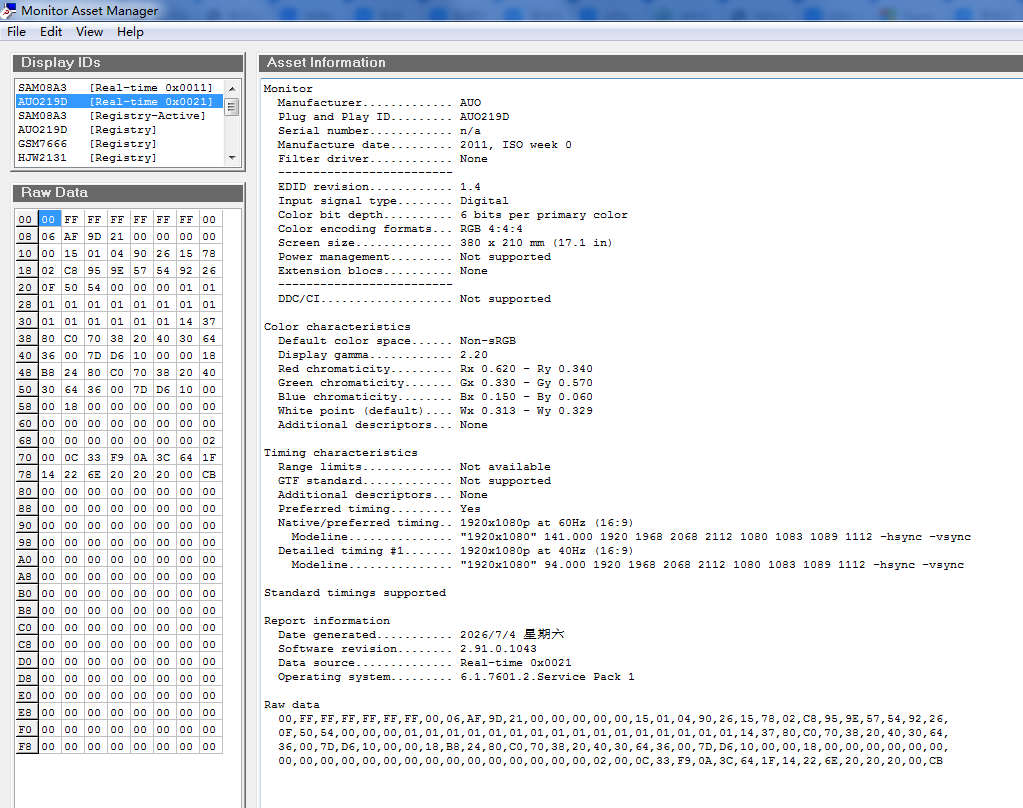Select SAM08A3 Registry-Active display entry

(x=119, y=116)
